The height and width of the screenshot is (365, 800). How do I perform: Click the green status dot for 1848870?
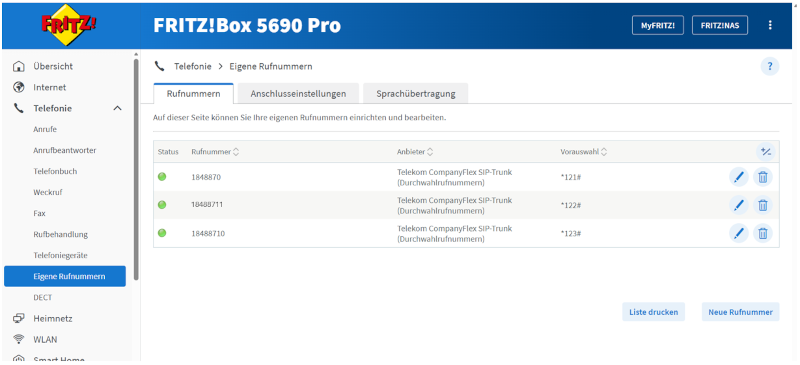[162, 177]
